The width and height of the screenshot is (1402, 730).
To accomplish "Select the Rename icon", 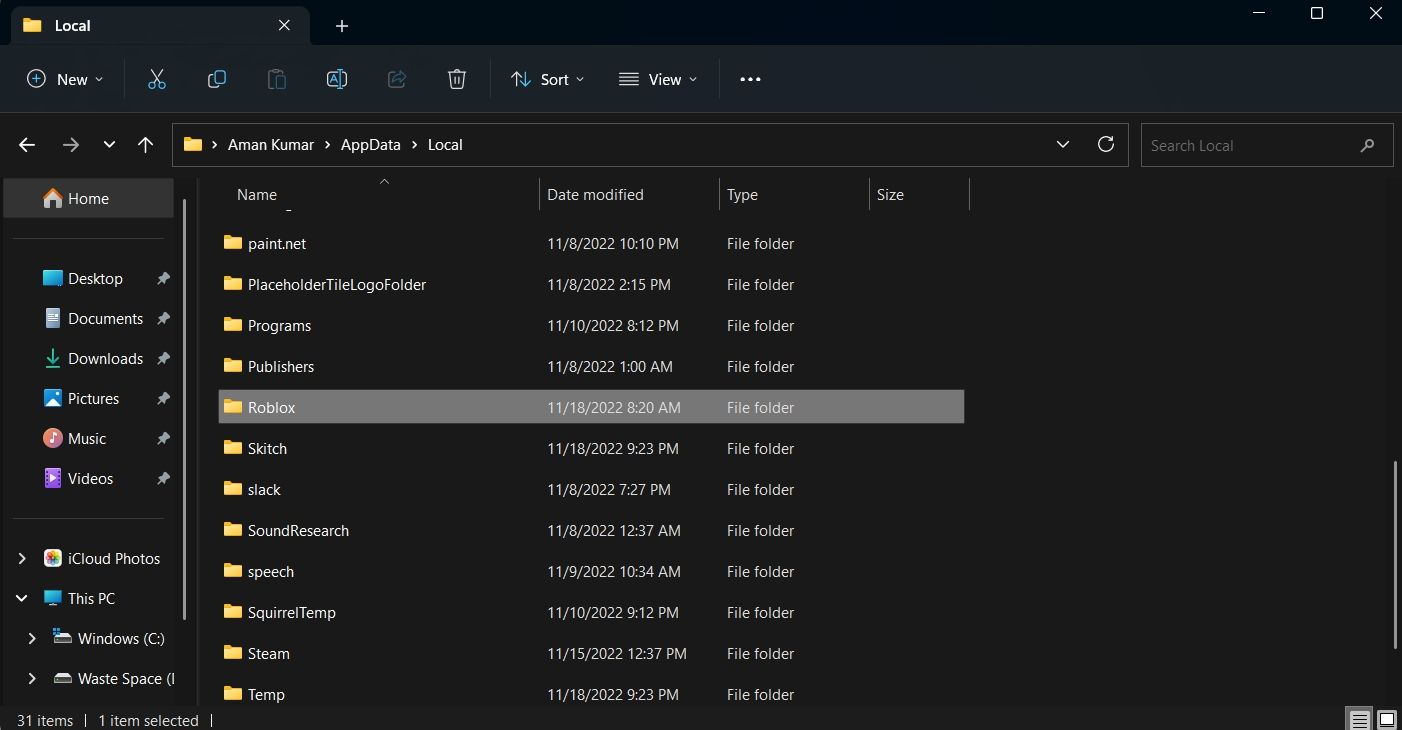I will pos(336,79).
